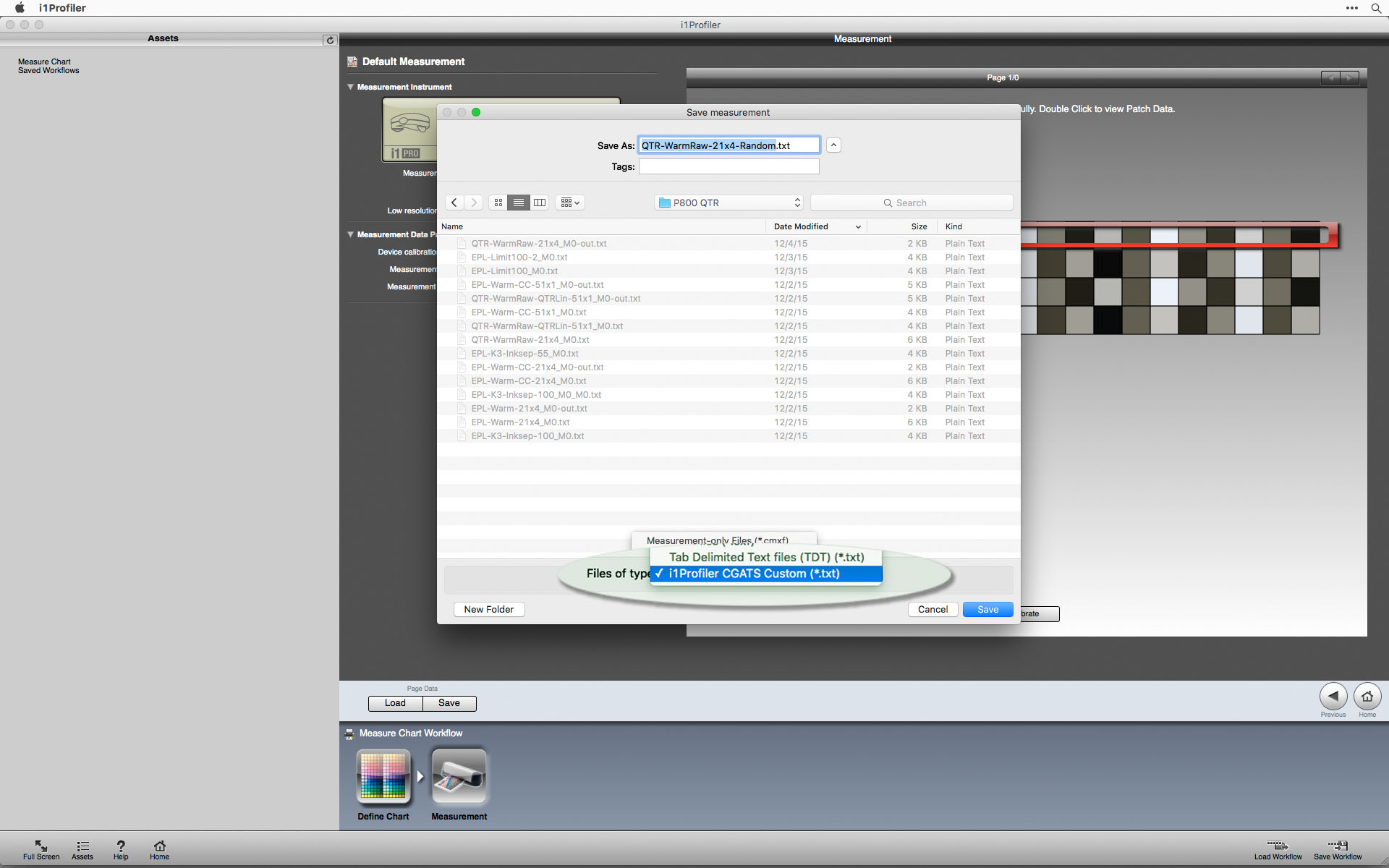This screenshot has height=868, width=1389.
Task: Switch to column view in dialog
Action: tap(540, 203)
